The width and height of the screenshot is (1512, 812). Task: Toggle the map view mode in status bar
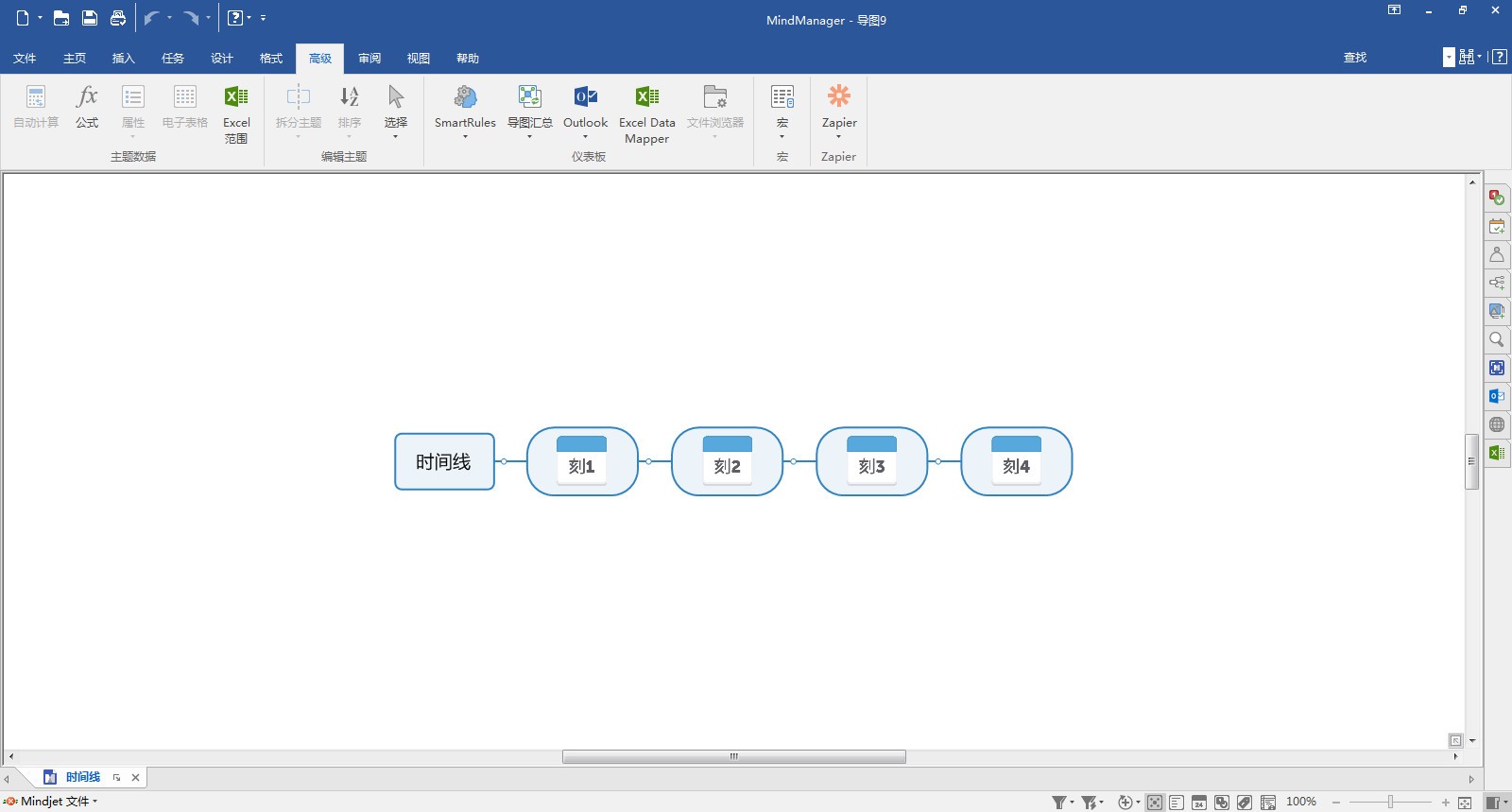pyautogui.click(x=1154, y=803)
